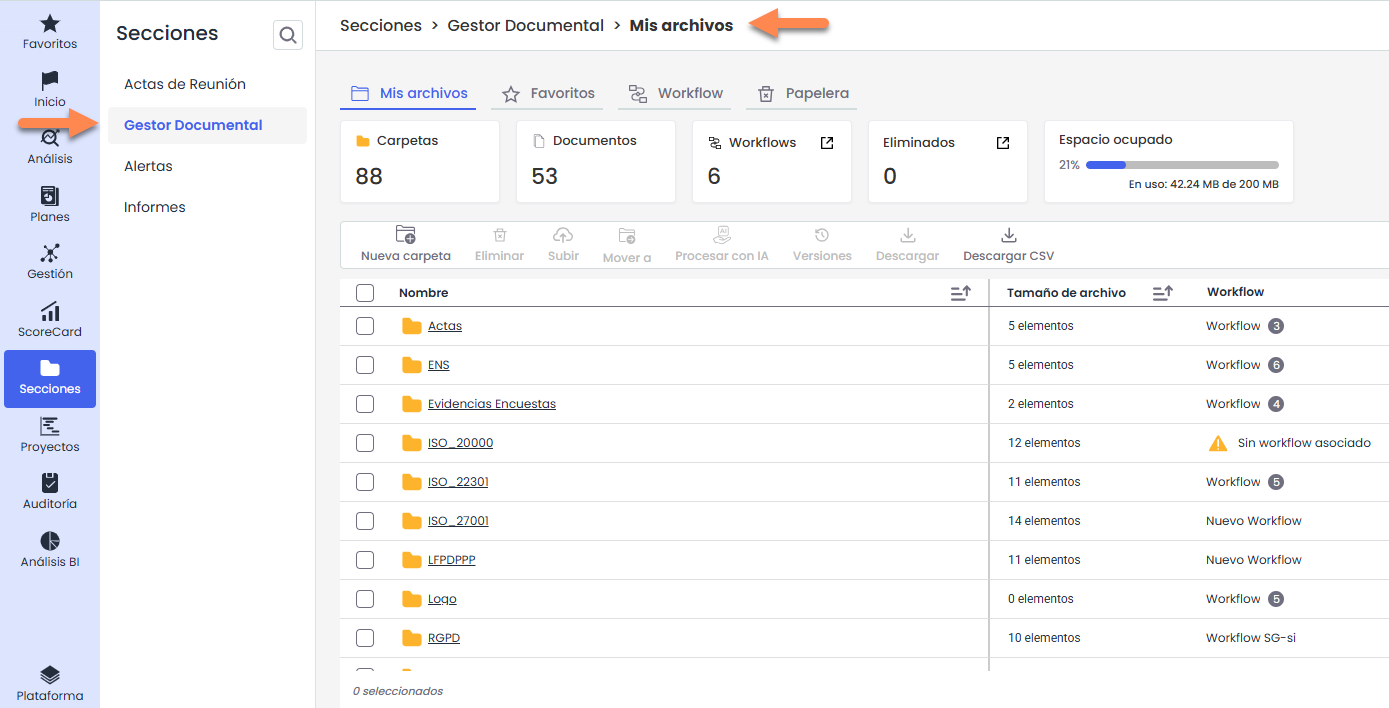The width and height of the screenshot is (1389, 708).
Task: Sort by Tamaño de archivo arrow
Action: pos(1162,293)
